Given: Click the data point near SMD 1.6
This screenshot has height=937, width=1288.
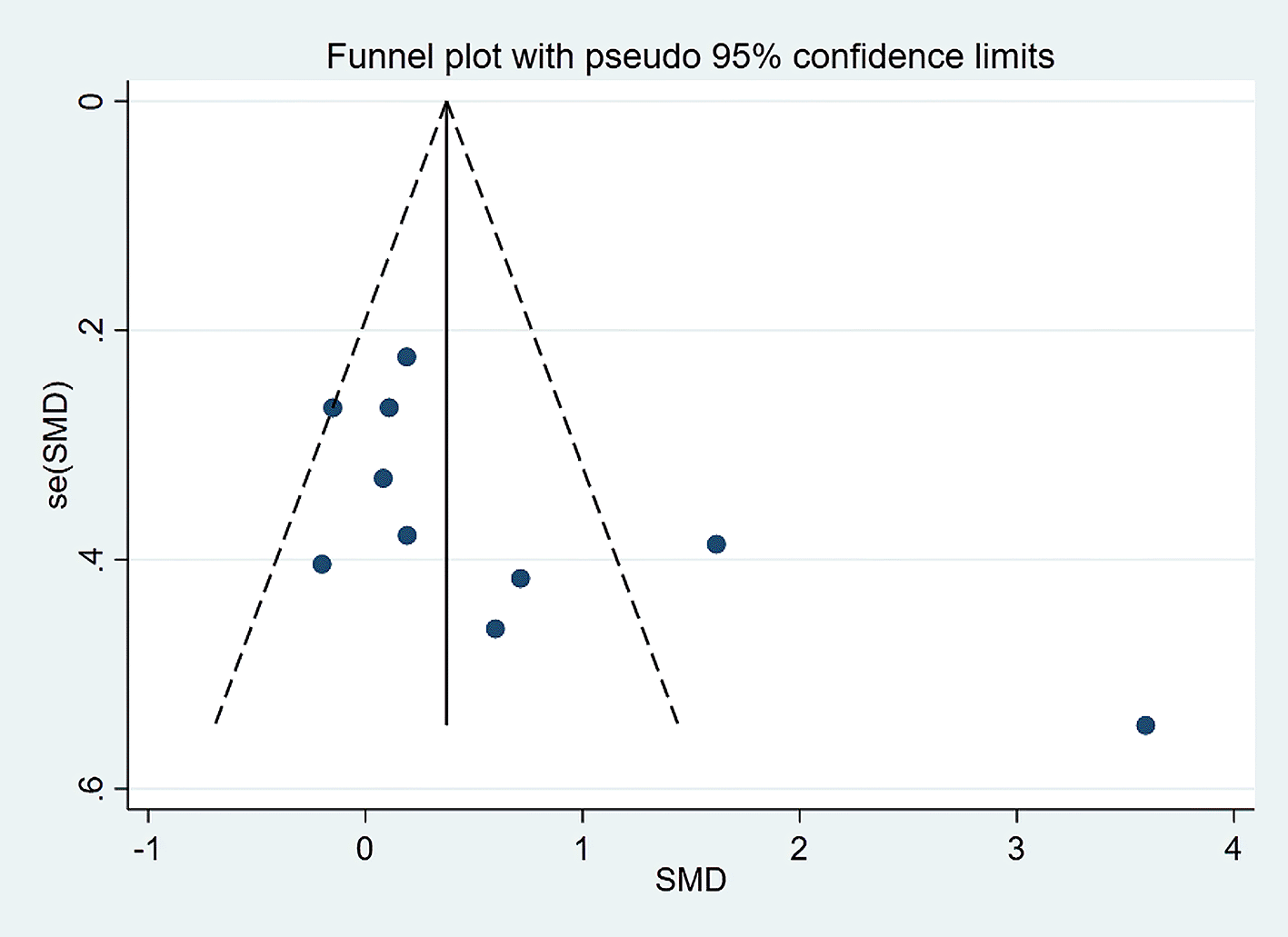Looking at the screenshot, I should pyautogui.click(x=716, y=544).
